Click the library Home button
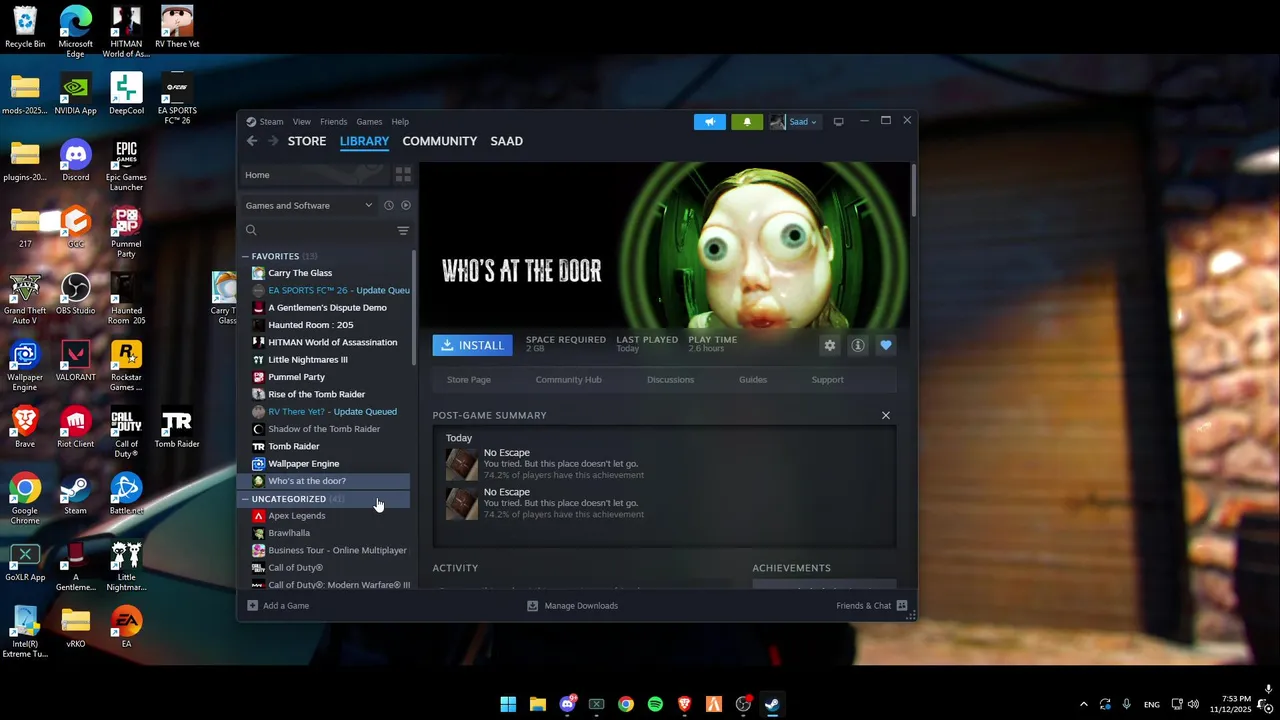 pos(314,175)
